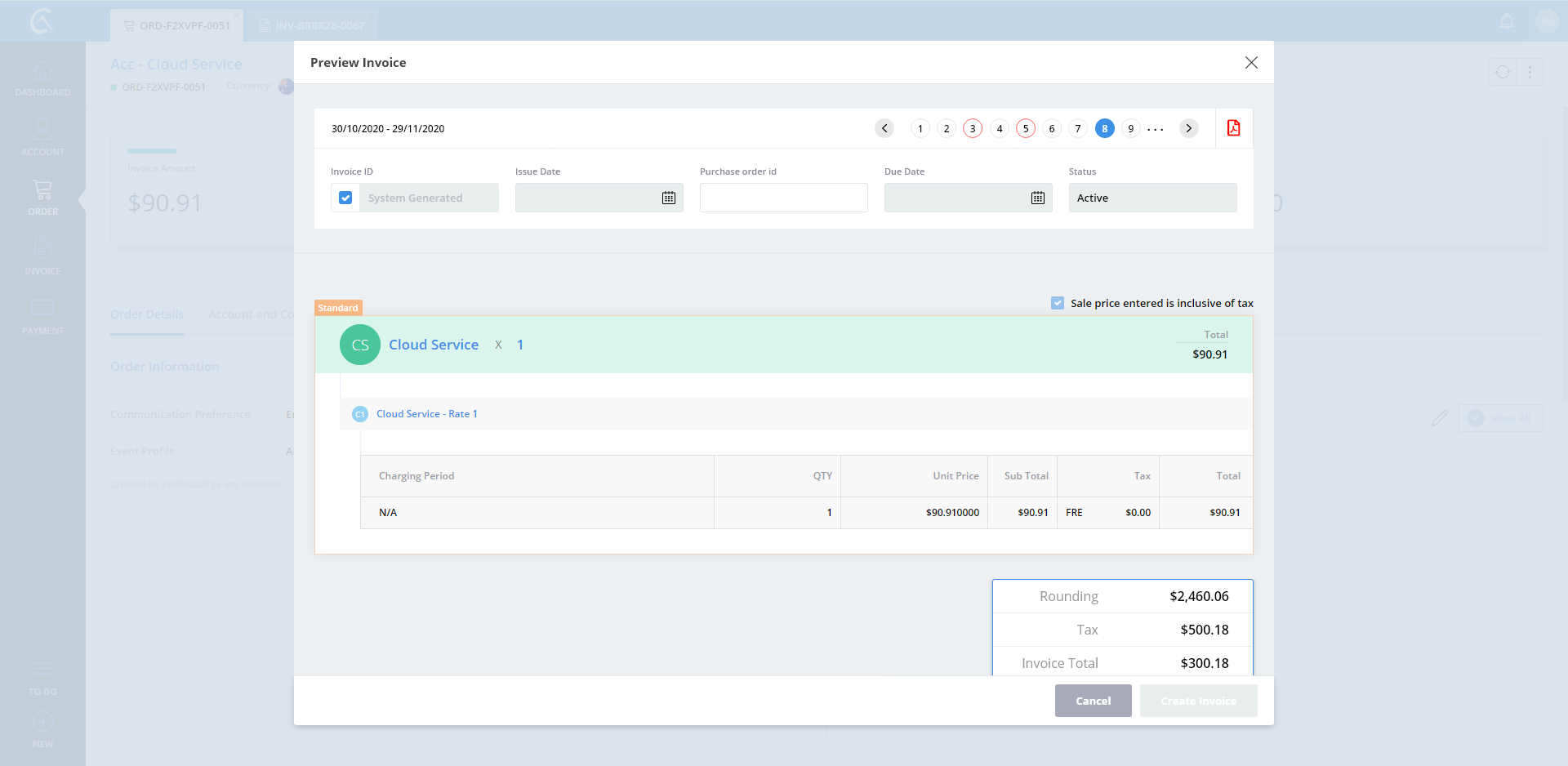This screenshot has width=1568, height=766.
Task: Click the Purchase order id field
Action: (x=783, y=198)
